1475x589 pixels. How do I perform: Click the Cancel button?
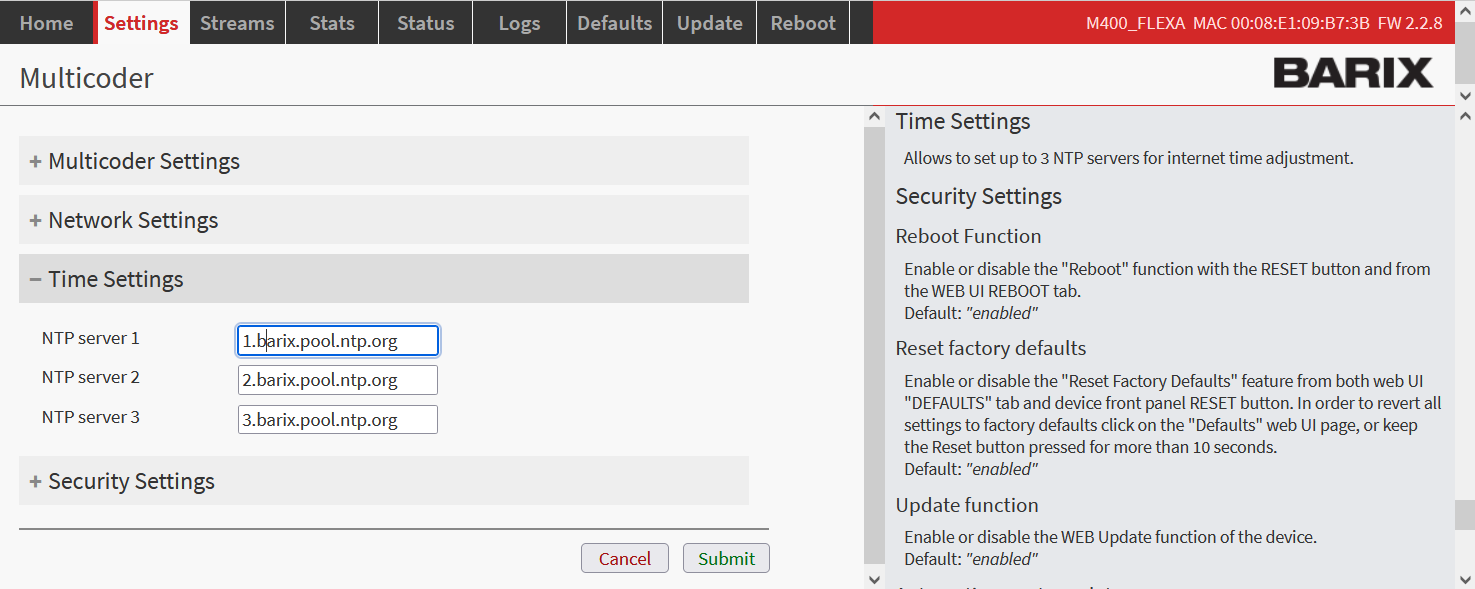pos(624,559)
